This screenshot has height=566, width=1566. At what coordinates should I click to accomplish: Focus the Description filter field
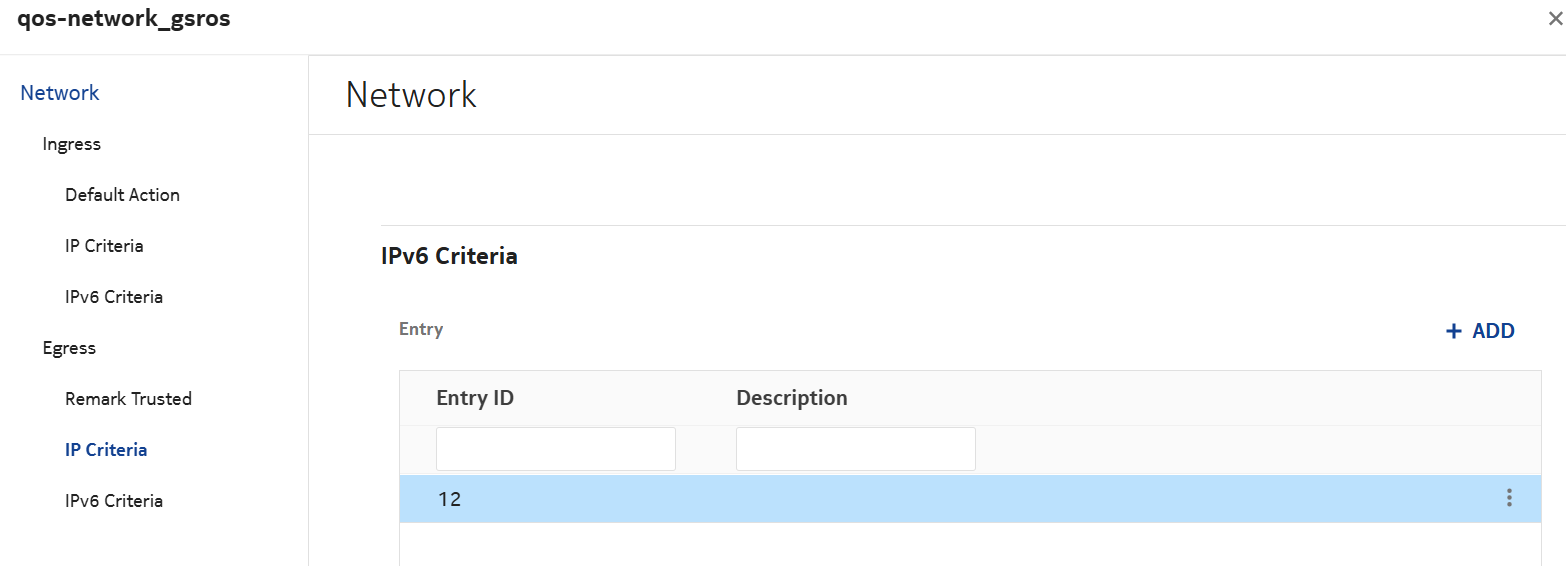(856, 449)
